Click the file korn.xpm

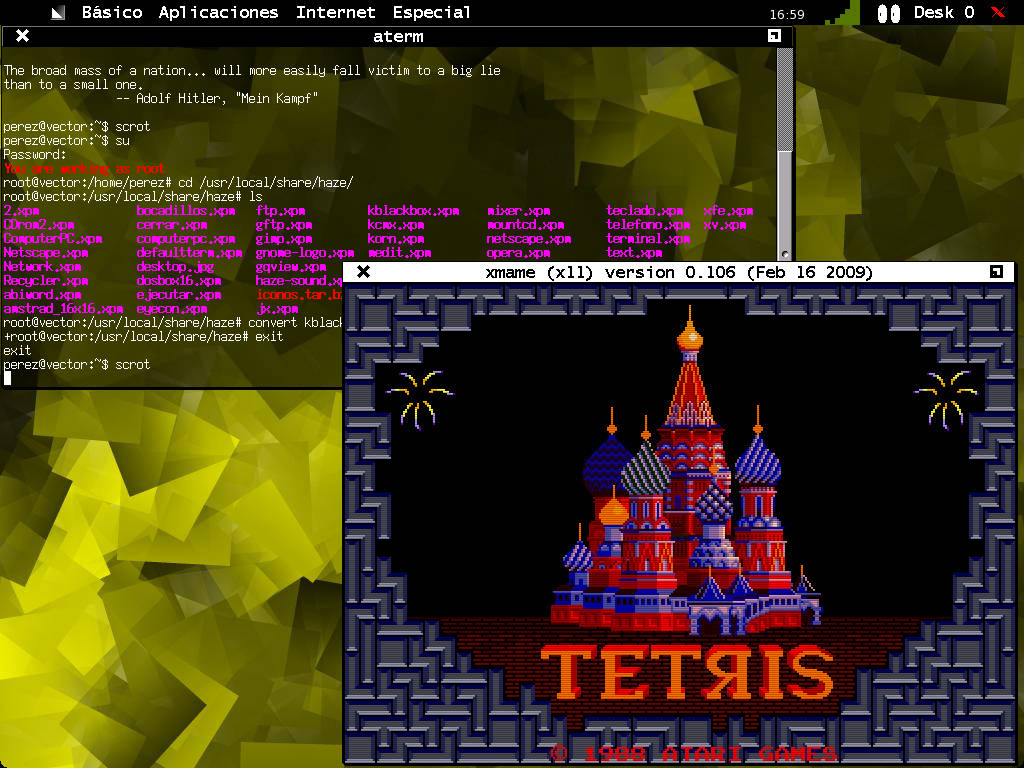tap(396, 239)
